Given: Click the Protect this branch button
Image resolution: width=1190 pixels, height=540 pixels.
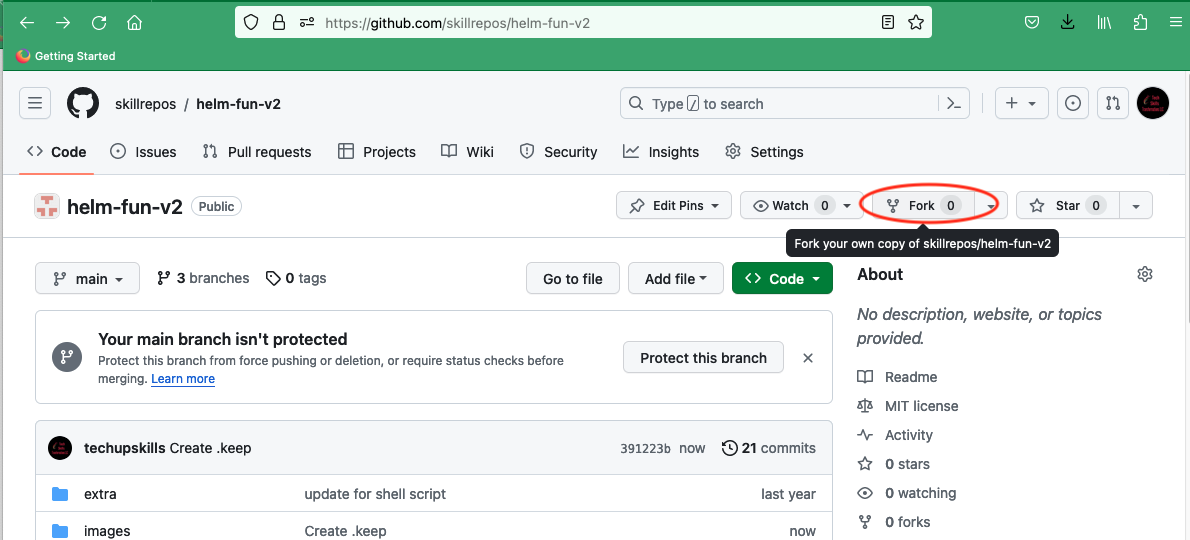Looking at the screenshot, I should pyautogui.click(x=704, y=357).
